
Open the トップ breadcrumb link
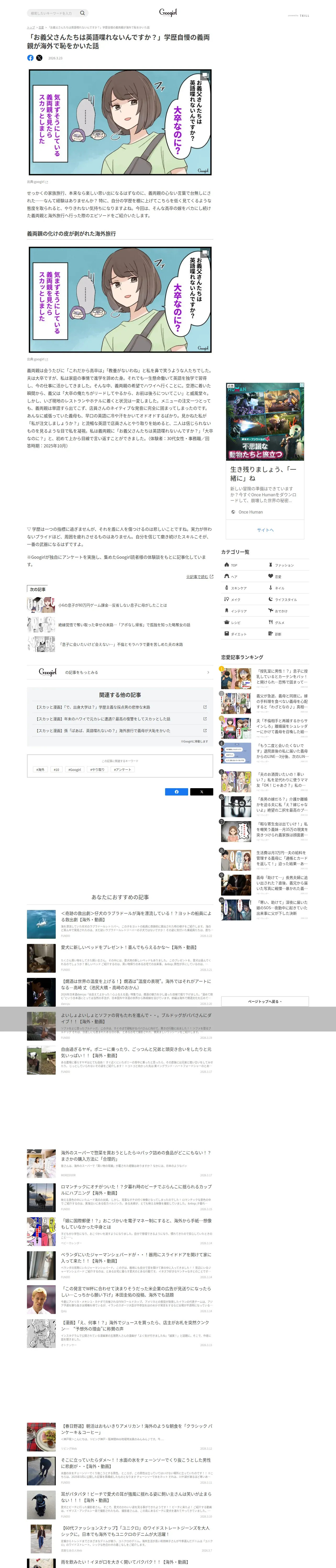pyautogui.click(x=31, y=27)
